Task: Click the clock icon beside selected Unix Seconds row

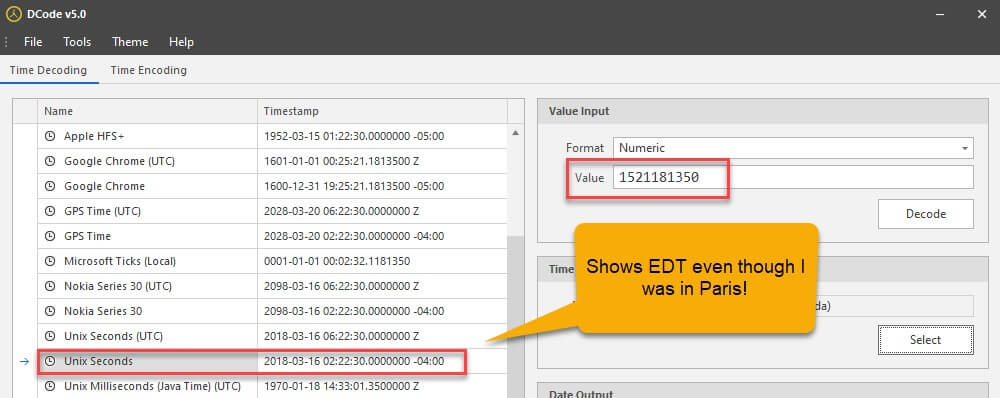Action: (50, 361)
